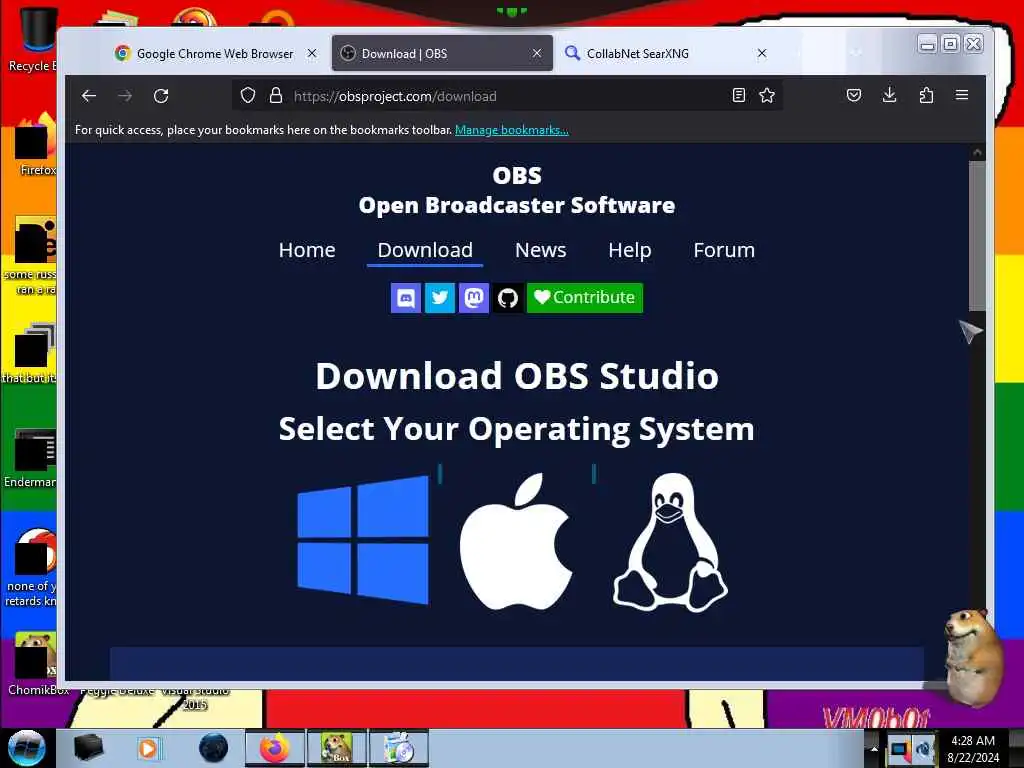The image size is (1024, 768).
Task: Click the forward navigation arrow
Action: point(125,96)
